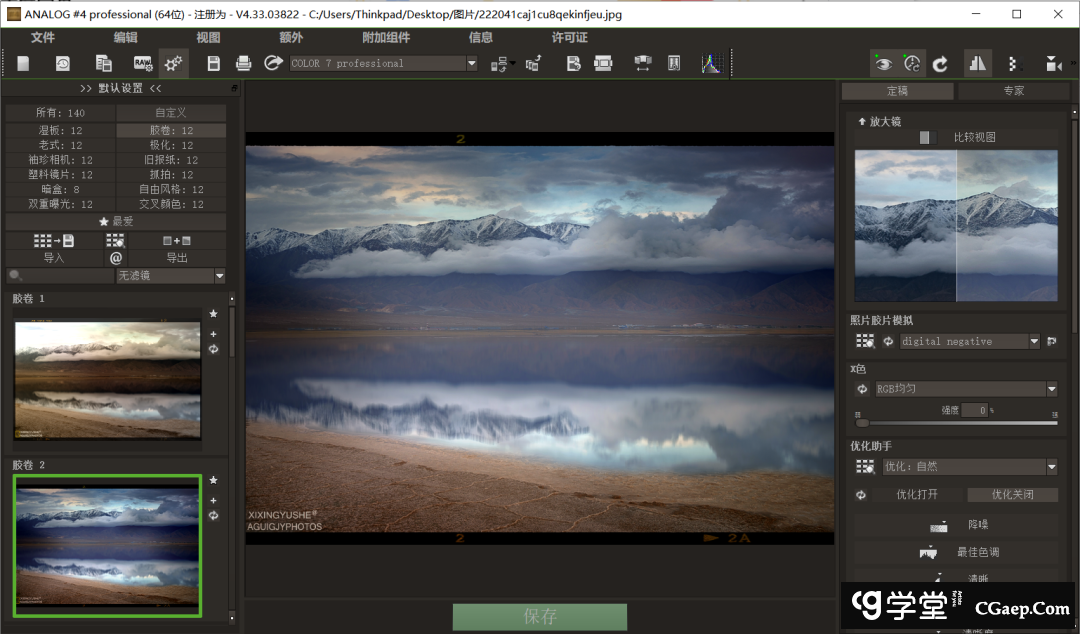Expand the digital negative film dropdown

[x=1034, y=341]
